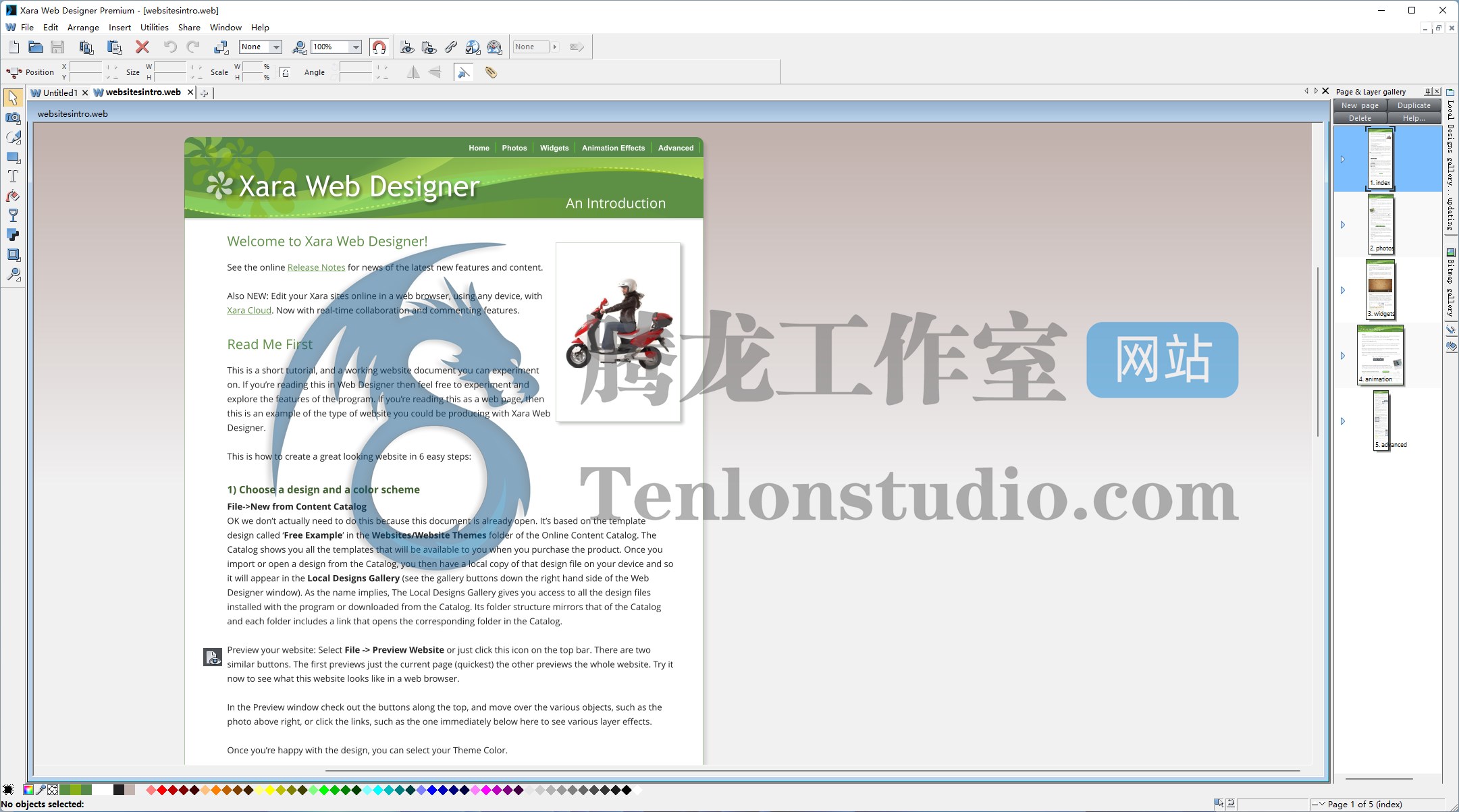The width and height of the screenshot is (1459, 812).
Task: Open the File menu
Action: (27, 28)
